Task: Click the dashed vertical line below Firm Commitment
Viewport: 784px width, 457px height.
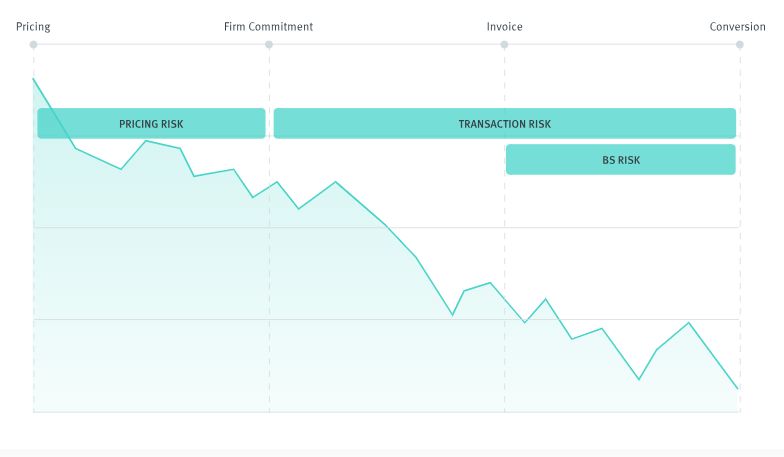Action: [x=269, y=300]
